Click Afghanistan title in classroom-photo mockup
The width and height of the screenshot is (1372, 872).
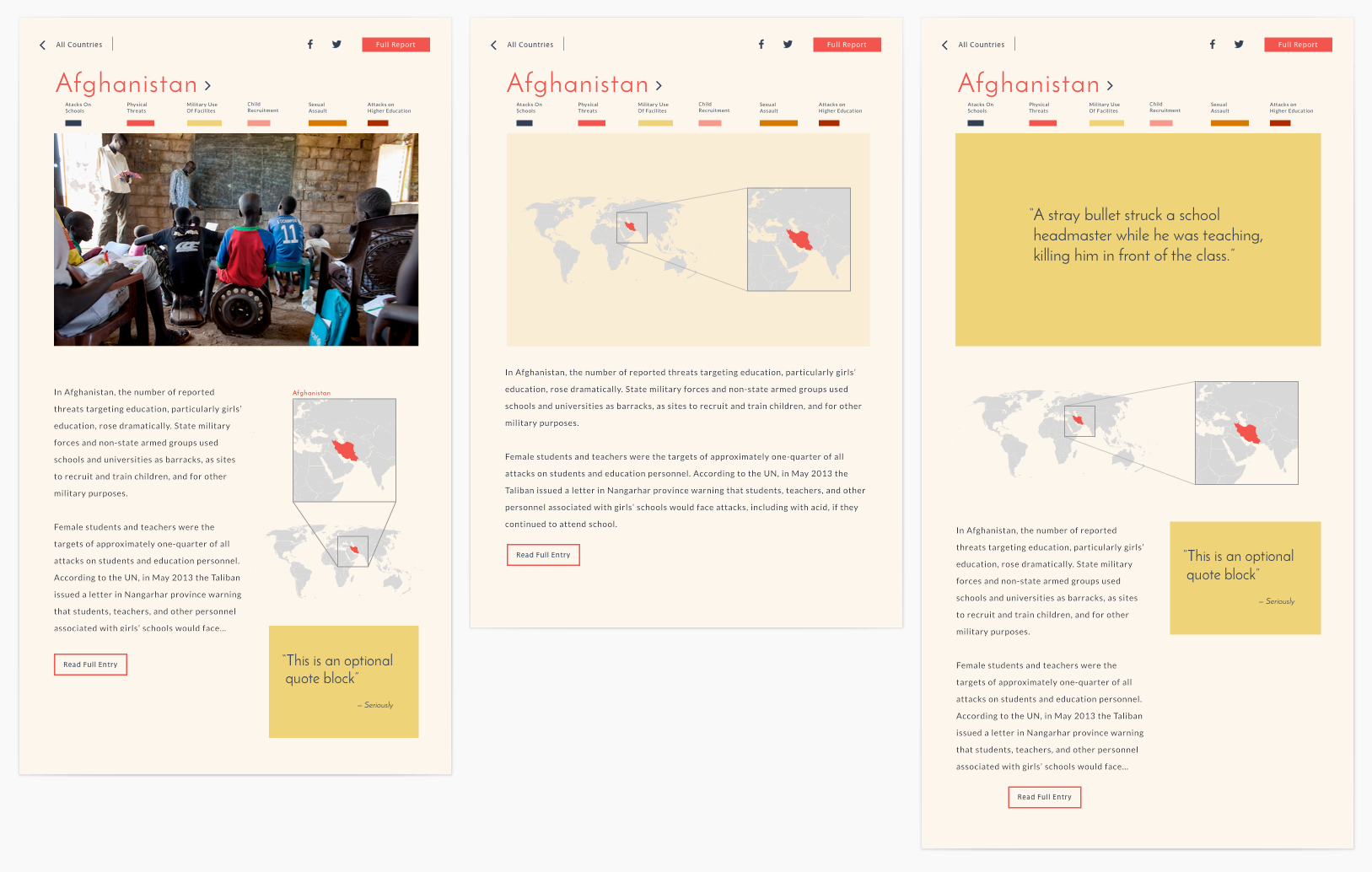tap(126, 84)
